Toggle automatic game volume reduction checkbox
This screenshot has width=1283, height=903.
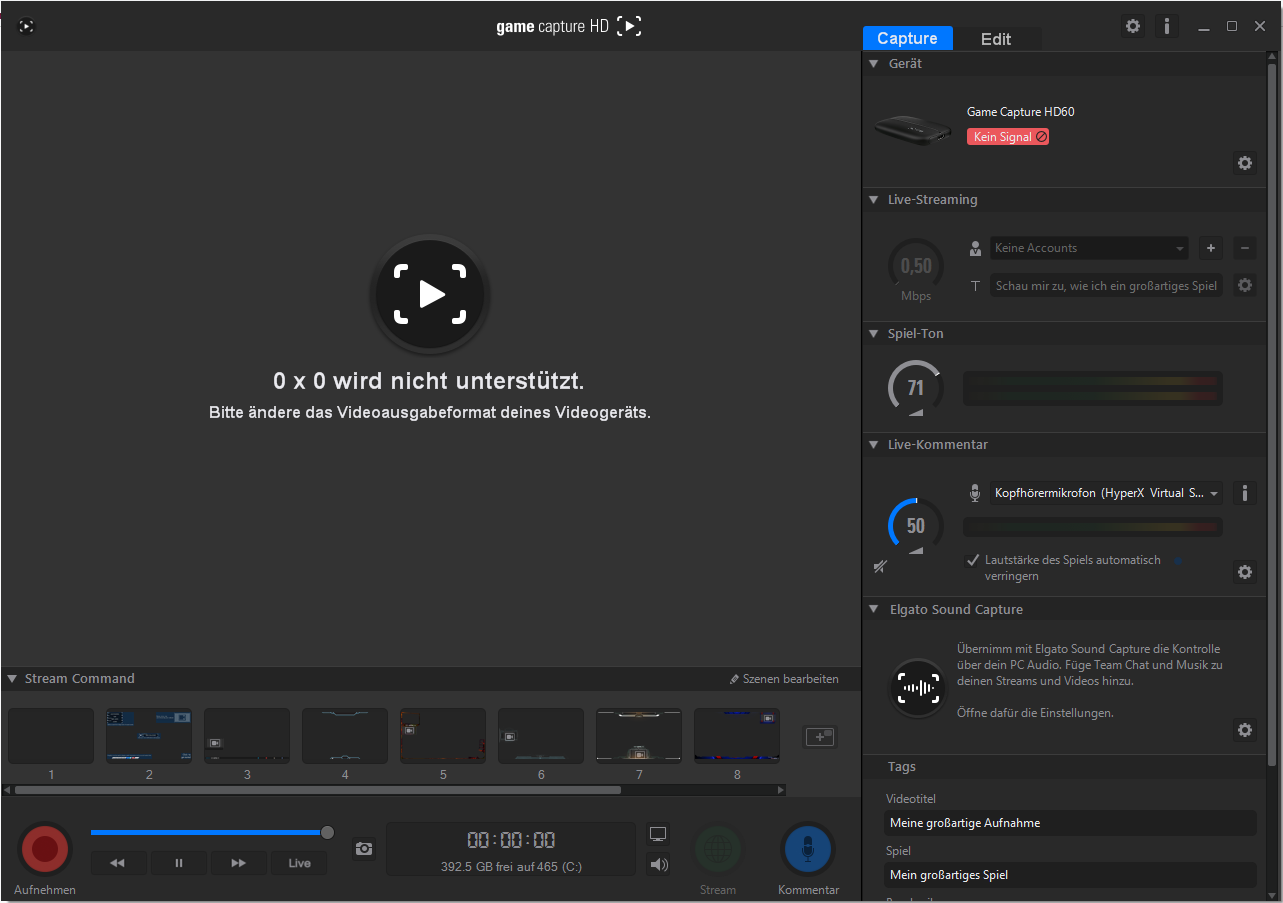pos(972,560)
